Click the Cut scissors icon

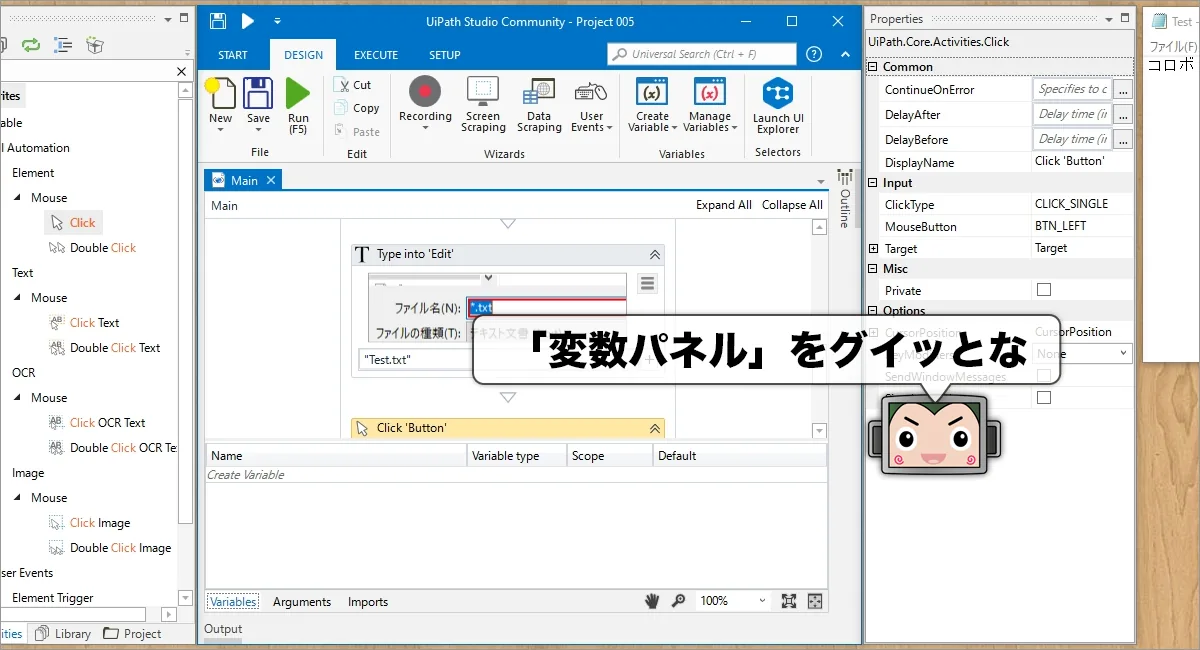(x=341, y=85)
